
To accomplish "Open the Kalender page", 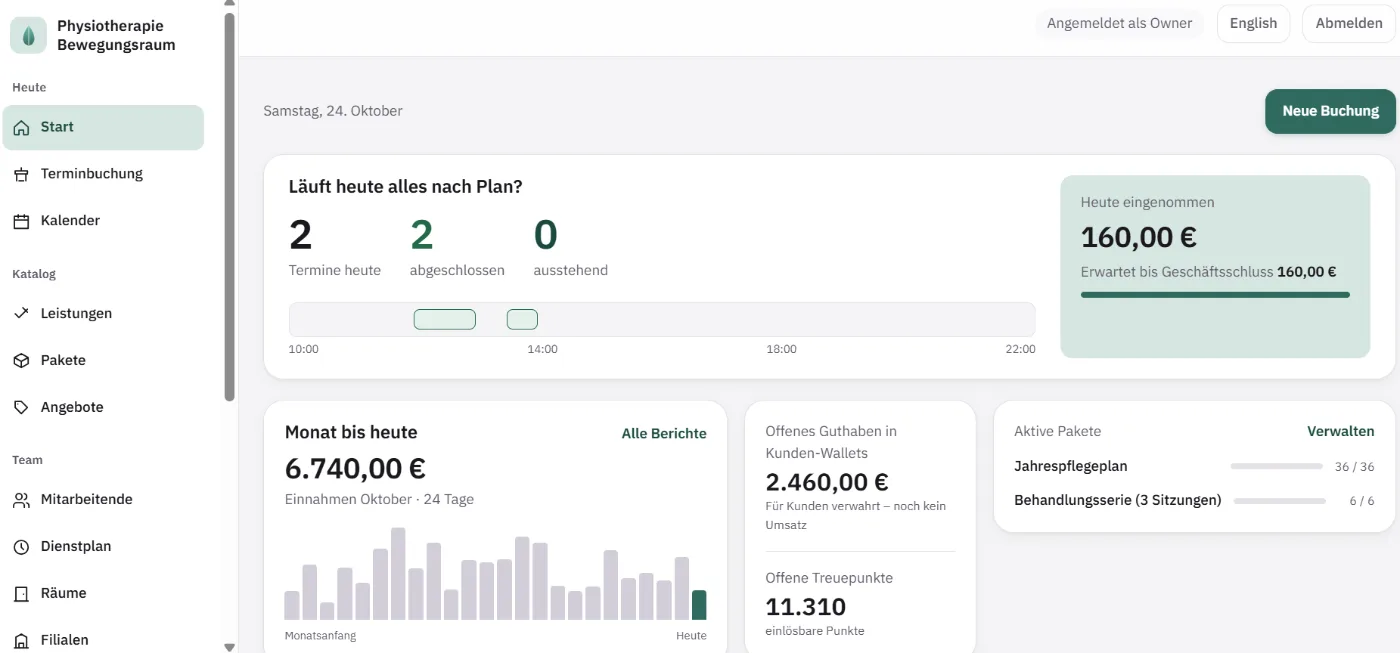I will click(103, 220).
